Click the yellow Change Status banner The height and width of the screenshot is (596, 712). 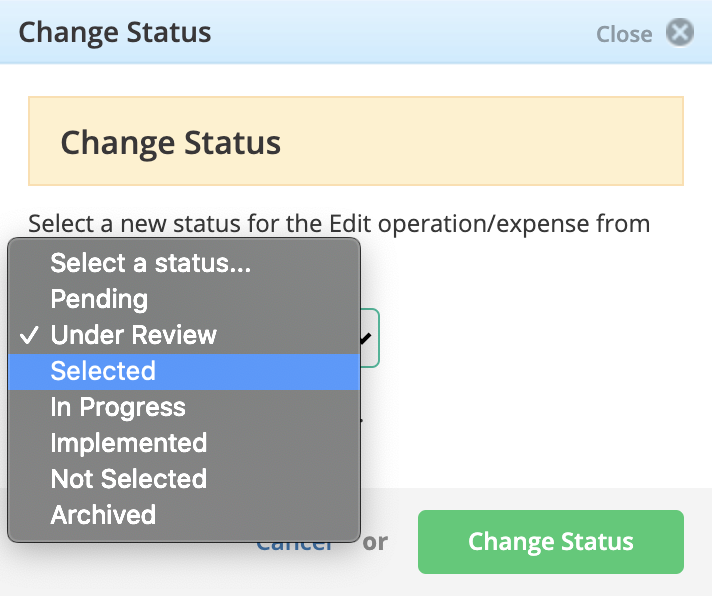(356, 141)
